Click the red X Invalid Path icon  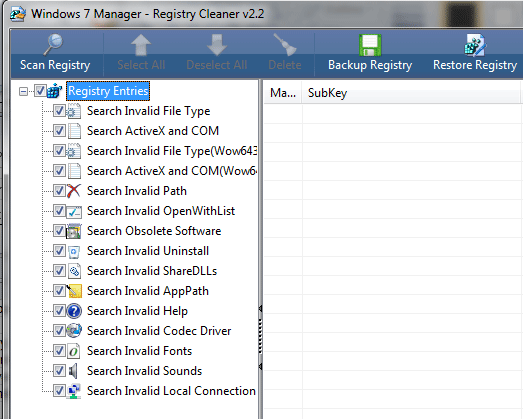pyautogui.click(x=73, y=191)
